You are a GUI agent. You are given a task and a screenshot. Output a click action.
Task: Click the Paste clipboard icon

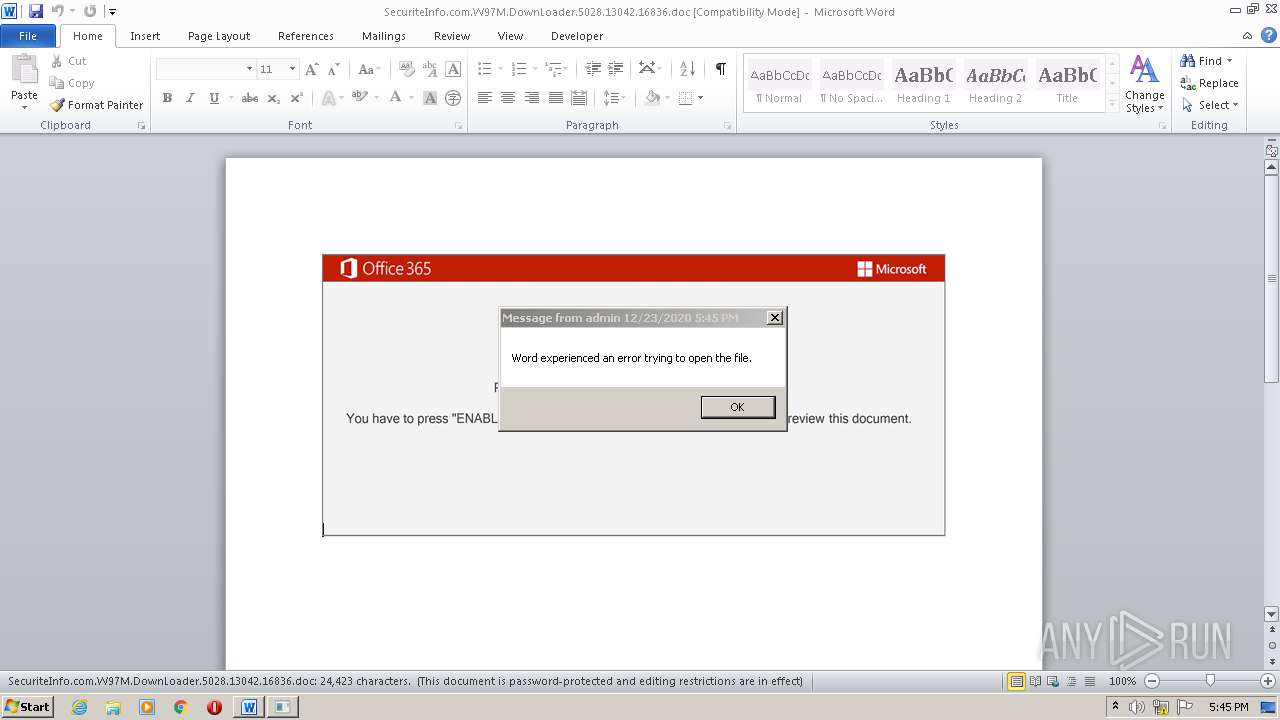[x=24, y=70]
